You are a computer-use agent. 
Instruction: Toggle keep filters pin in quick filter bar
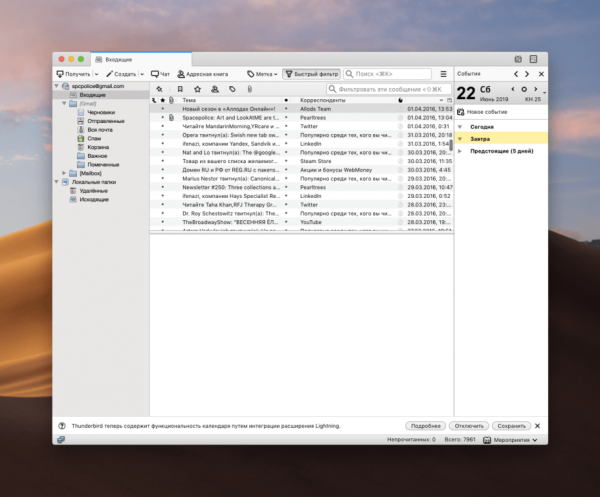click(x=159, y=89)
